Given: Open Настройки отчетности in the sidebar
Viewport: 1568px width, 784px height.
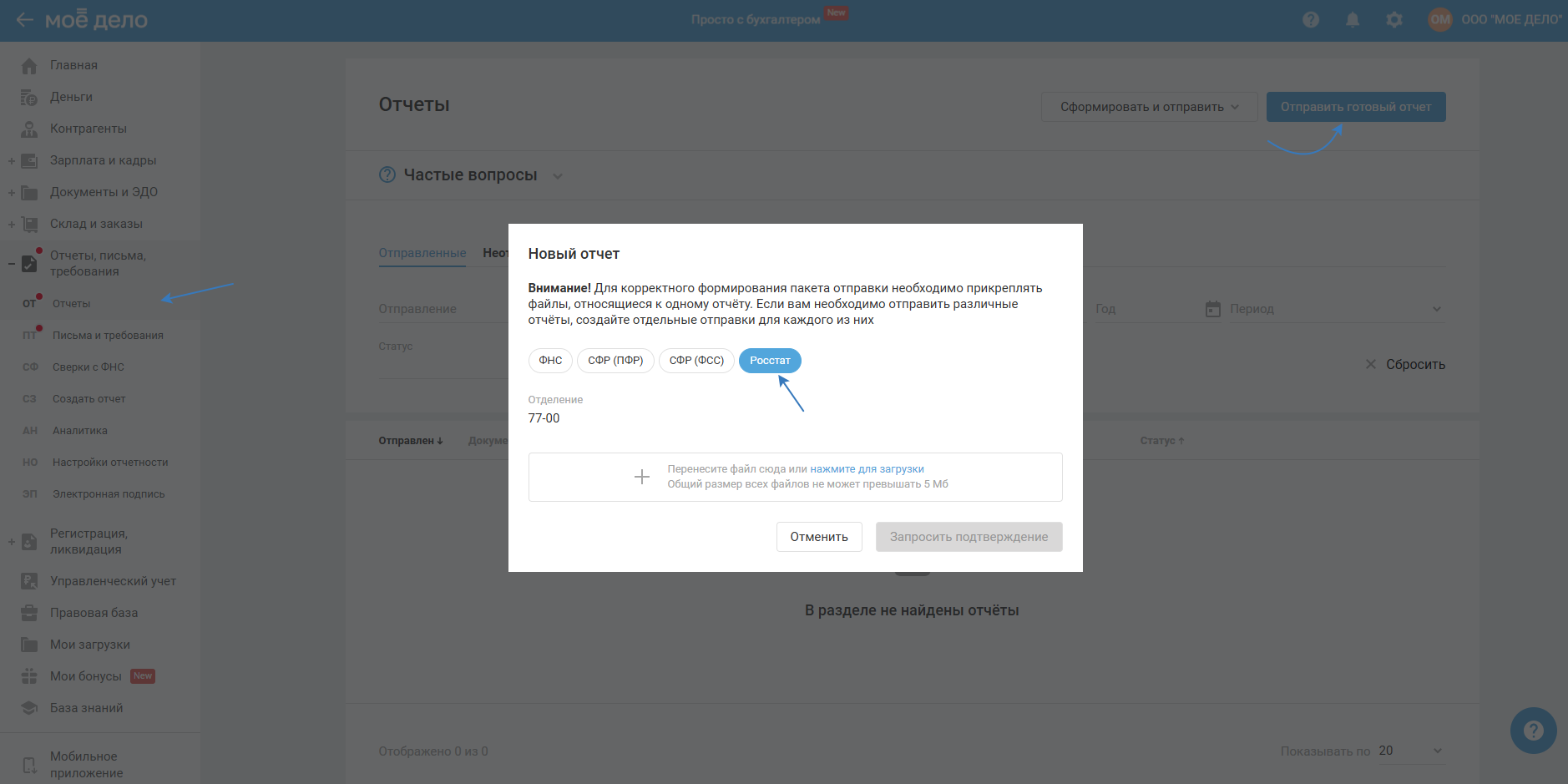Looking at the screenshot, I should pyautogui.click(x=110, y=463).
